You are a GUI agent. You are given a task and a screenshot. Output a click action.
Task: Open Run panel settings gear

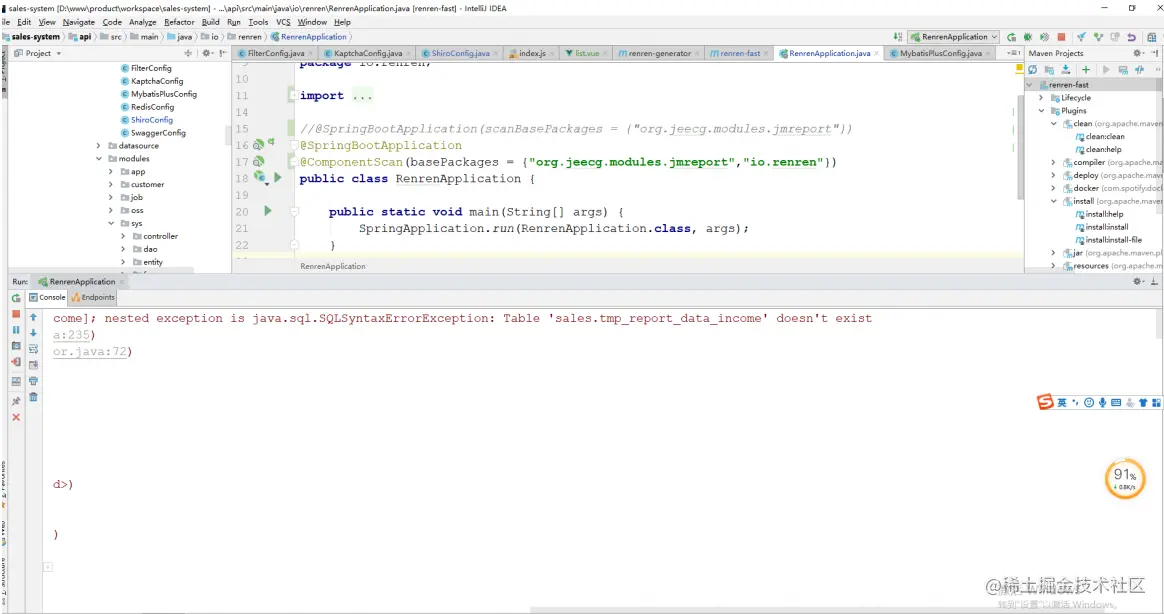click(x=1138, y=282)
